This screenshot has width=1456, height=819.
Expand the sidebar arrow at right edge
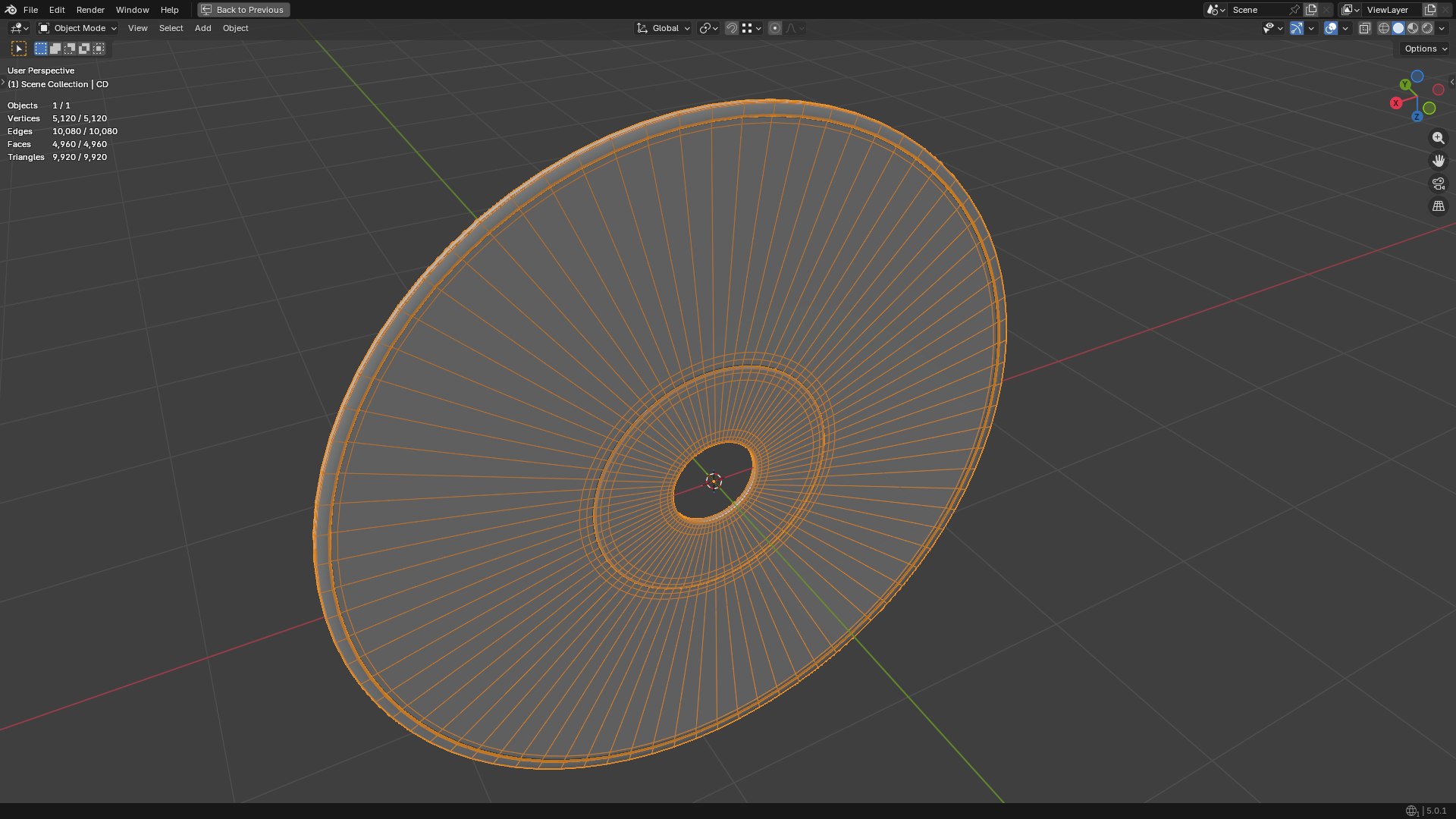[1451, 82]
